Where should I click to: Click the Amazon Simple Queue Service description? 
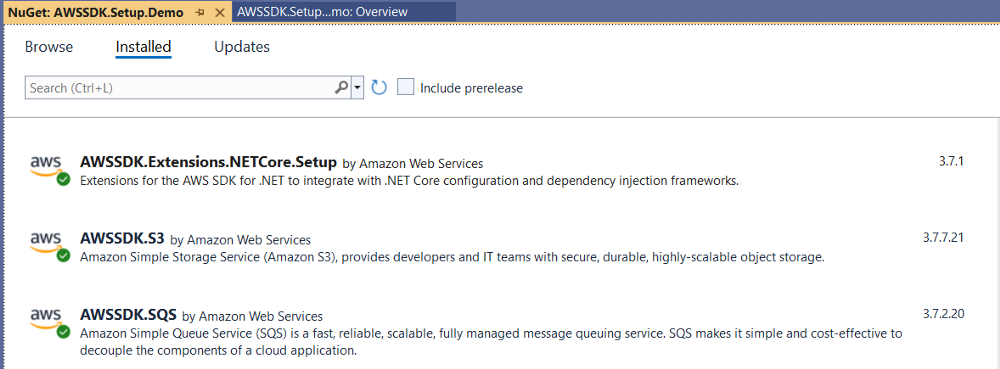pyautogui.click(x=491, y=342)
